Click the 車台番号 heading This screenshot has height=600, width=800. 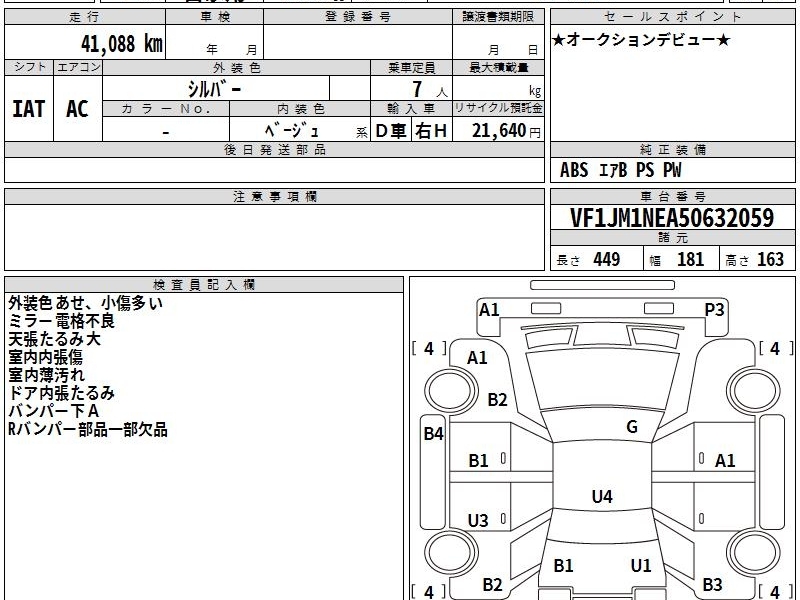672,196
